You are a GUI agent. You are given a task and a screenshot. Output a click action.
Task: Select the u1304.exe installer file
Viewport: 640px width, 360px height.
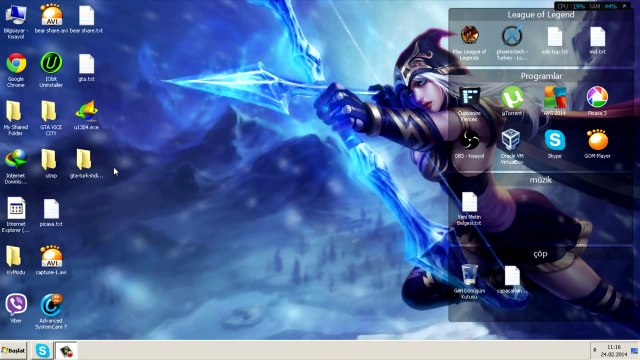[86, 115]
